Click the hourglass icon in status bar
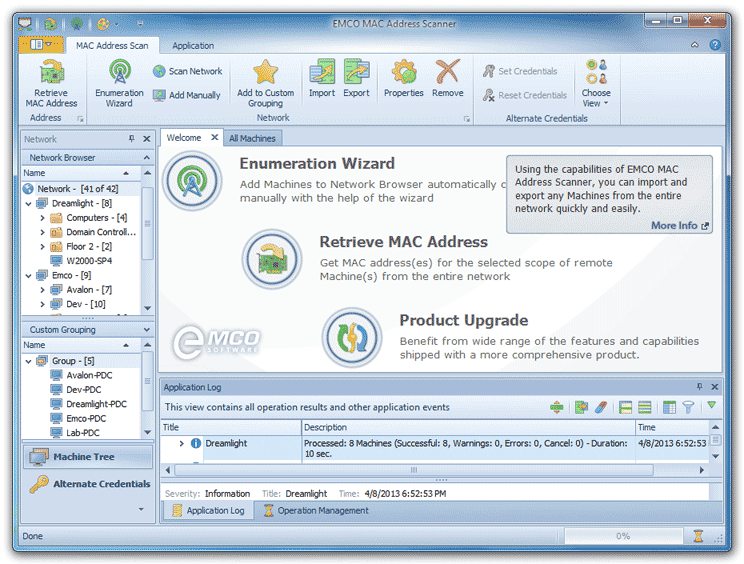 [698, 536]
